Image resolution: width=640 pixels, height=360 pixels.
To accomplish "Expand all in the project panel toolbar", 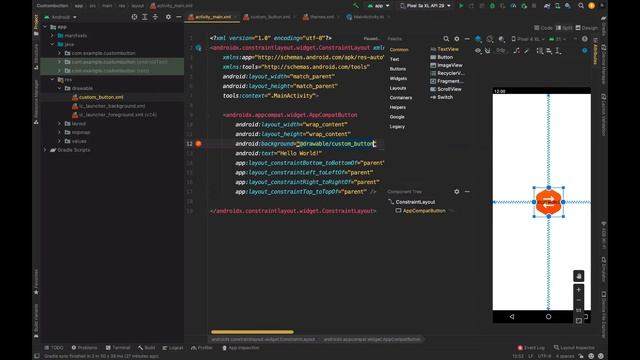I will coord(145,17).
